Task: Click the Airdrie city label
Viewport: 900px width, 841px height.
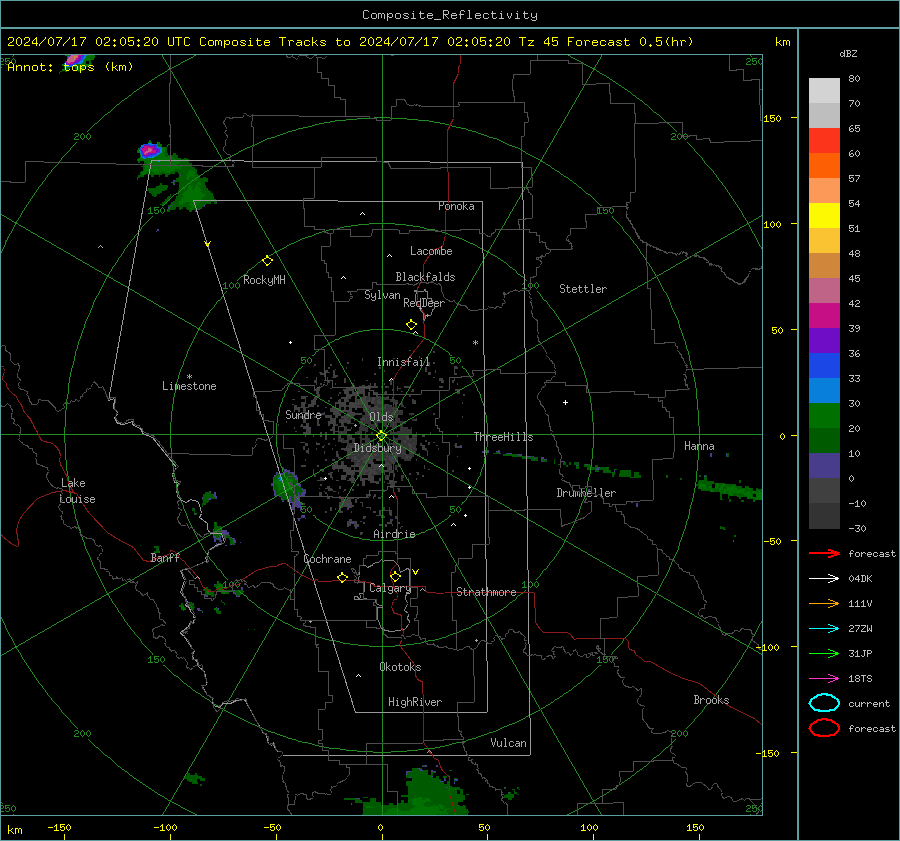Action: [x=394, y=534]
